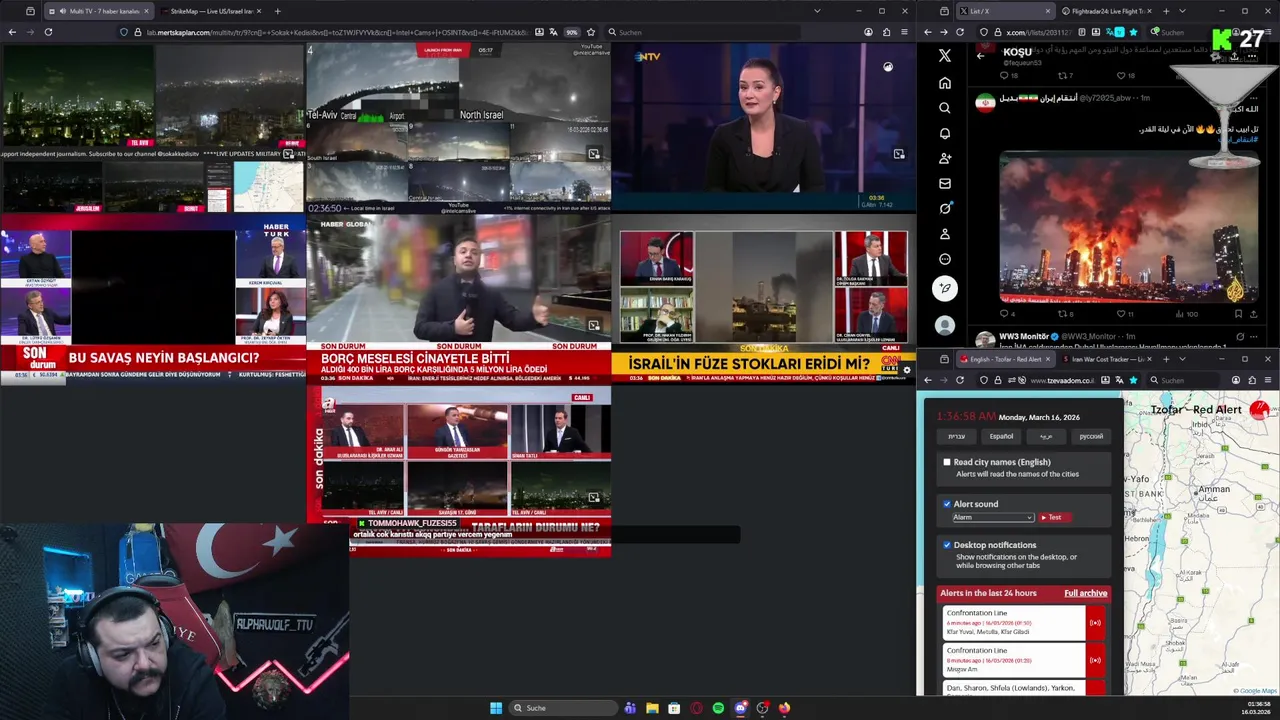Open tab list dropdown in Multi TV window
The height and width of the screenshot is (720, 1280).
tap(817, 11)
